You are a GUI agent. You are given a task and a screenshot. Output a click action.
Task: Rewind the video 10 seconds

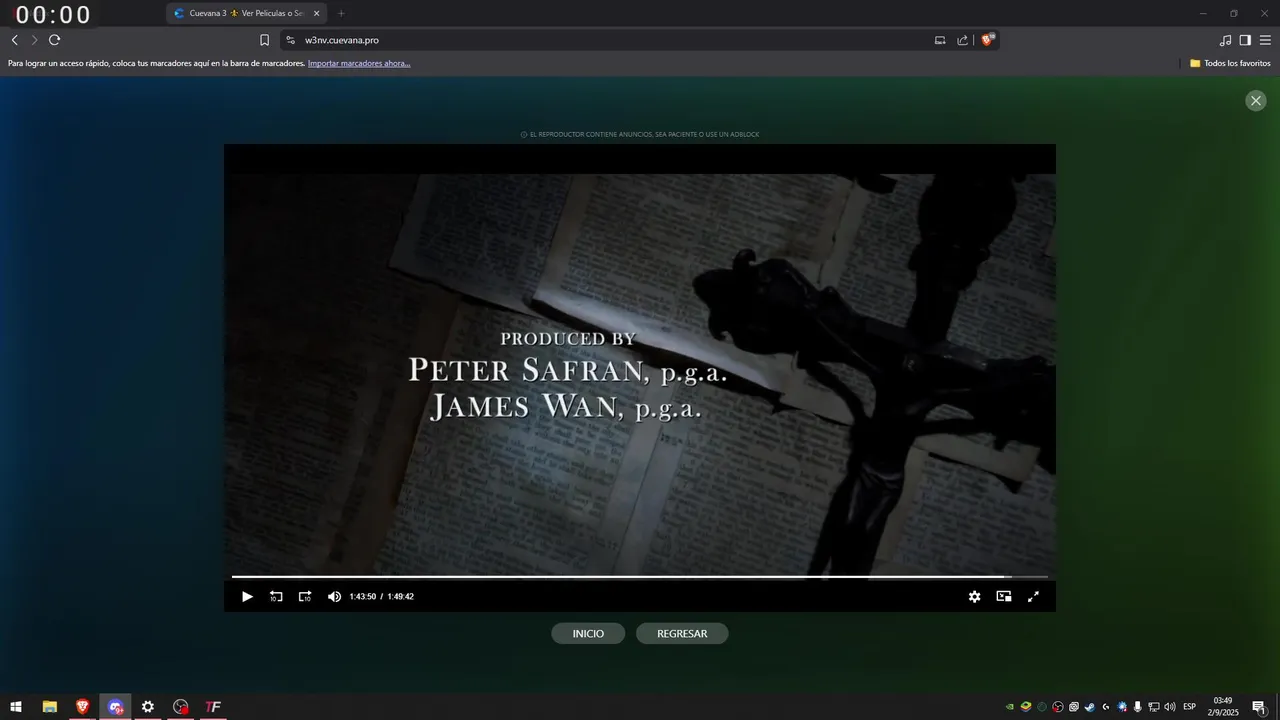click(x=276, y=596)
